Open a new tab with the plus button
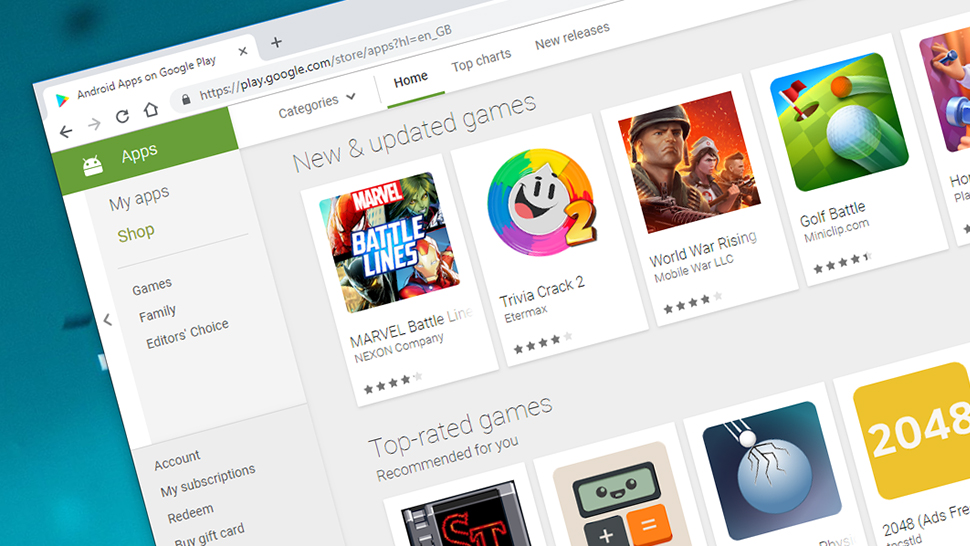 (277, 42)
